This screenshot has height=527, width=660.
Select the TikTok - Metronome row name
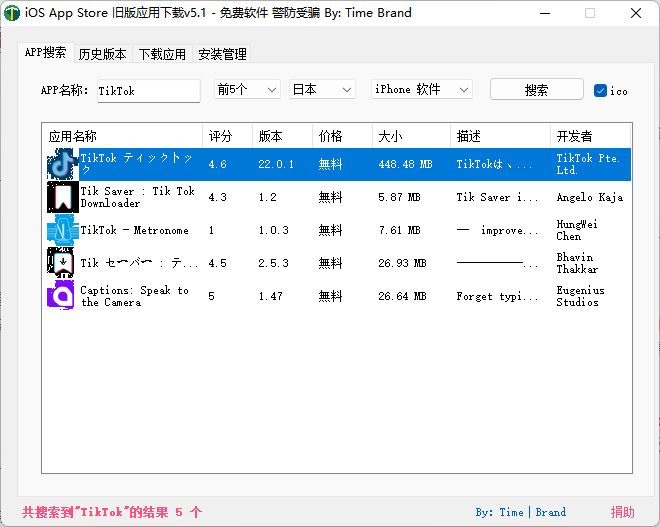pos(134,230)
